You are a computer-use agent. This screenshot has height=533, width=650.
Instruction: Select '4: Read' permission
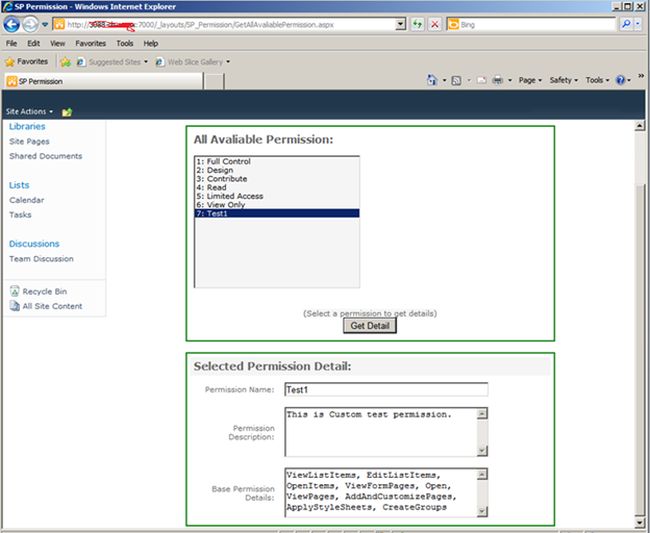[277, 187]
